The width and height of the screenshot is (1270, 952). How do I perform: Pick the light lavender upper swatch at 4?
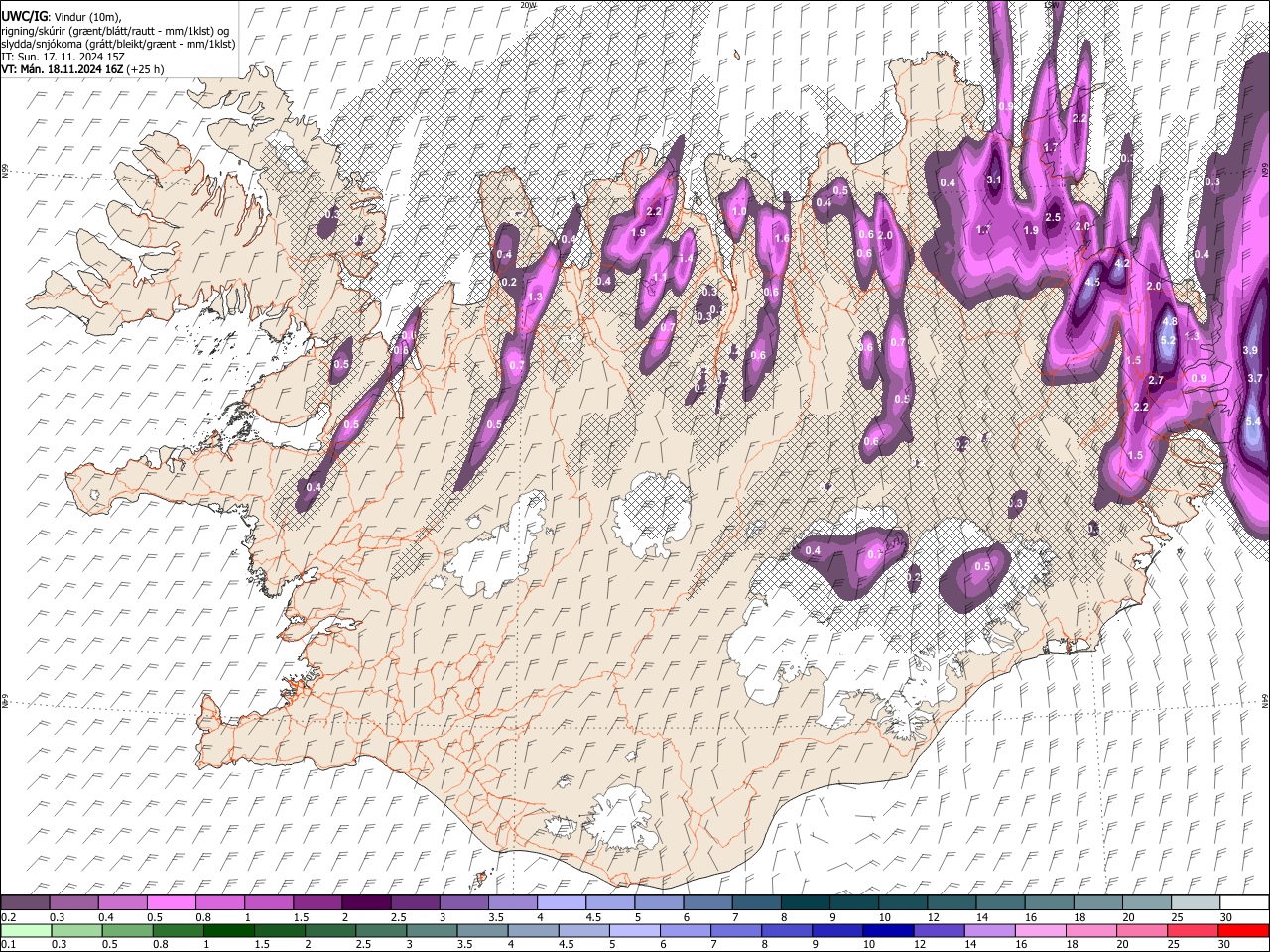[x=562, y=903]
